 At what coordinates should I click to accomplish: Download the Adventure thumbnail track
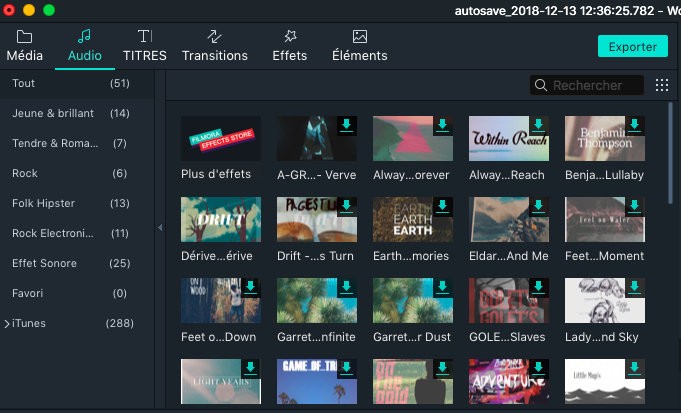click(x=539, y=368)
